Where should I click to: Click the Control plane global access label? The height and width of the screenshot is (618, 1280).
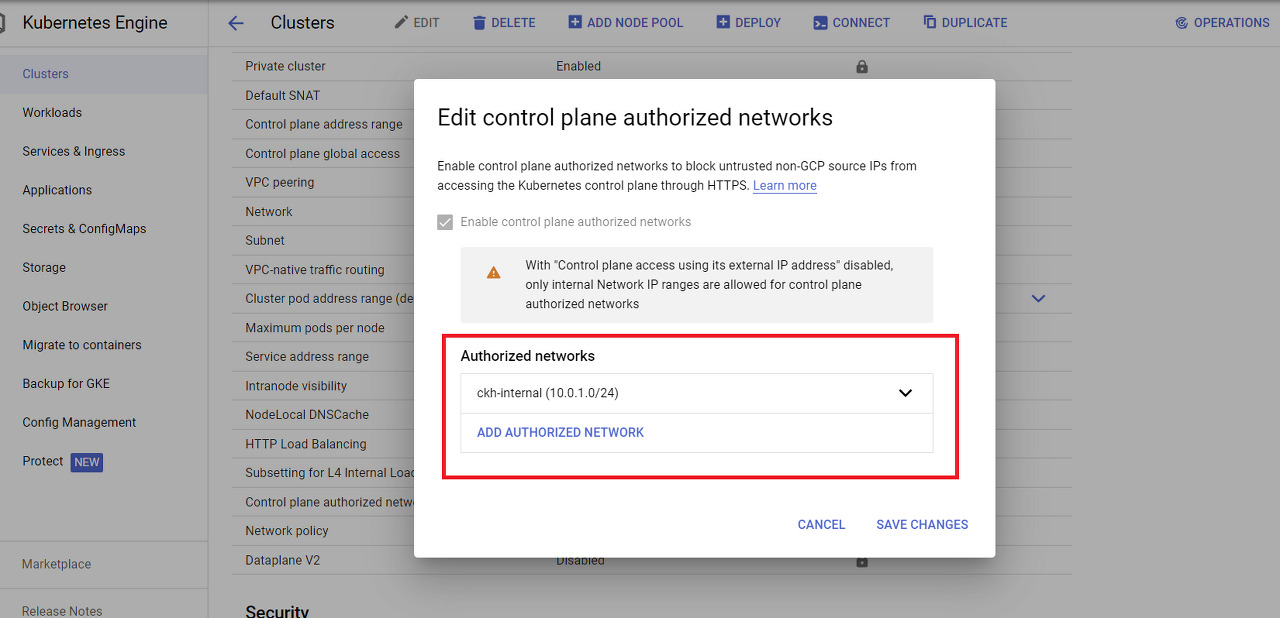tap(322, 154)
